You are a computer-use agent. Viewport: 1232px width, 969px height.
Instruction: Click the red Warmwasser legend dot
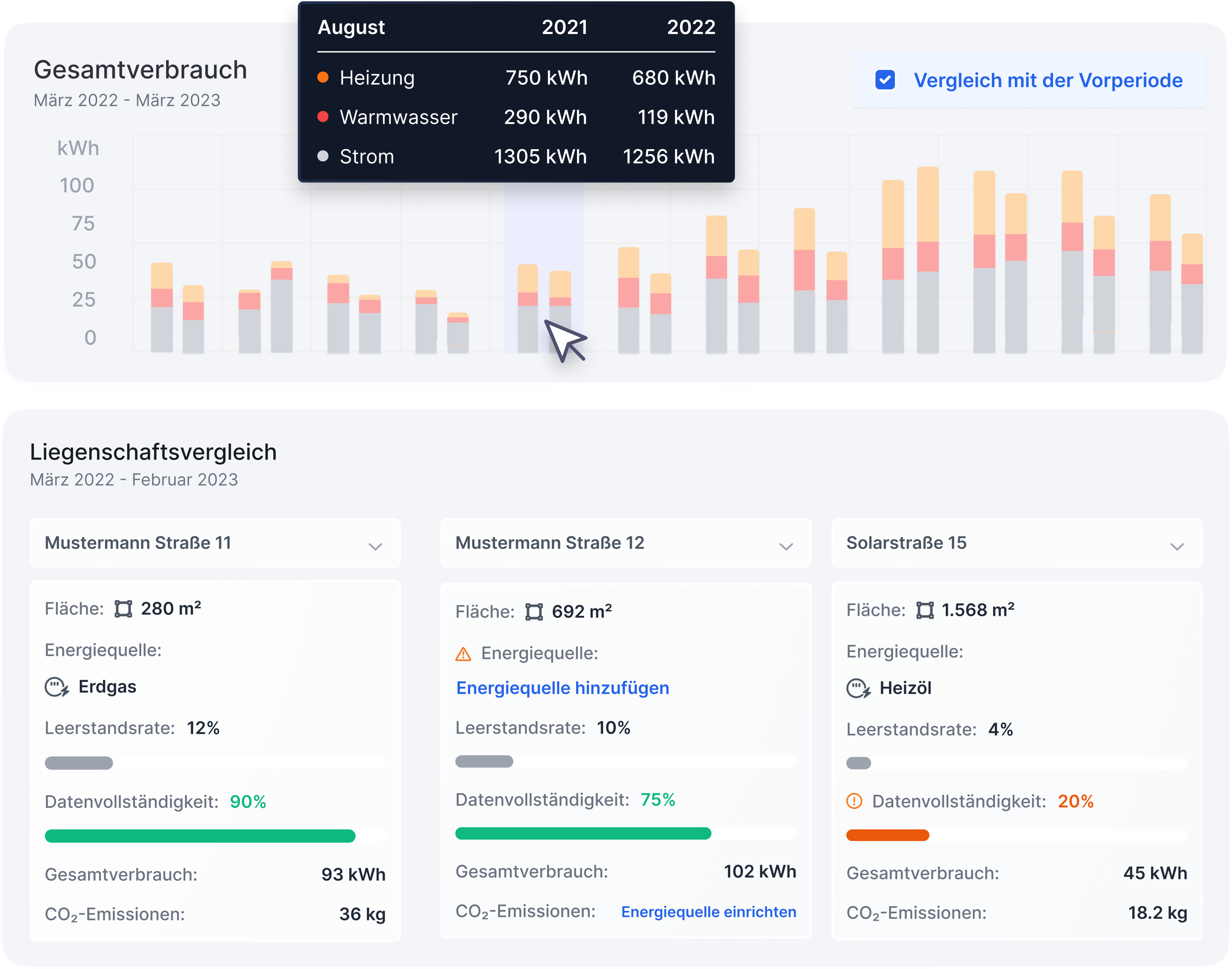tap(323, 117)
